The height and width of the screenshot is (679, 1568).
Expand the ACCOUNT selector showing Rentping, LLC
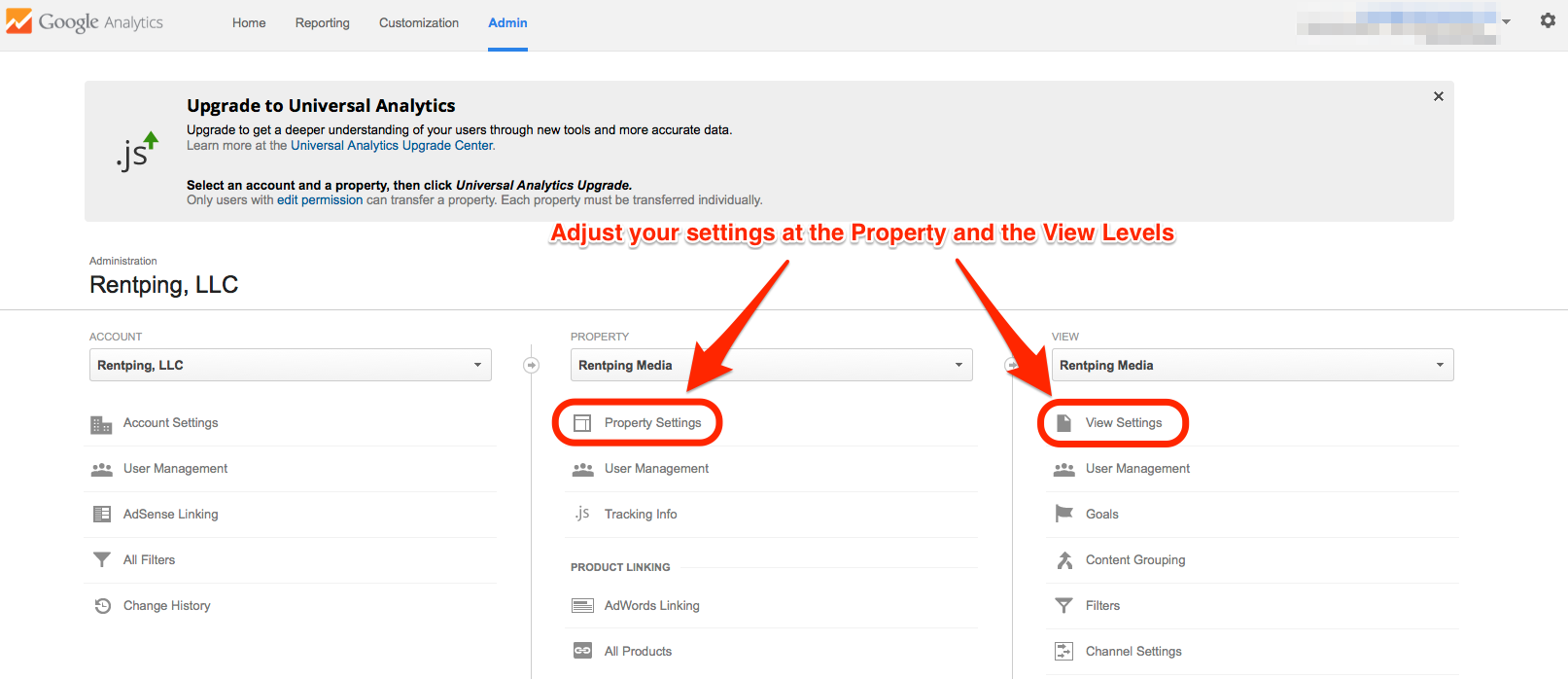291,365
